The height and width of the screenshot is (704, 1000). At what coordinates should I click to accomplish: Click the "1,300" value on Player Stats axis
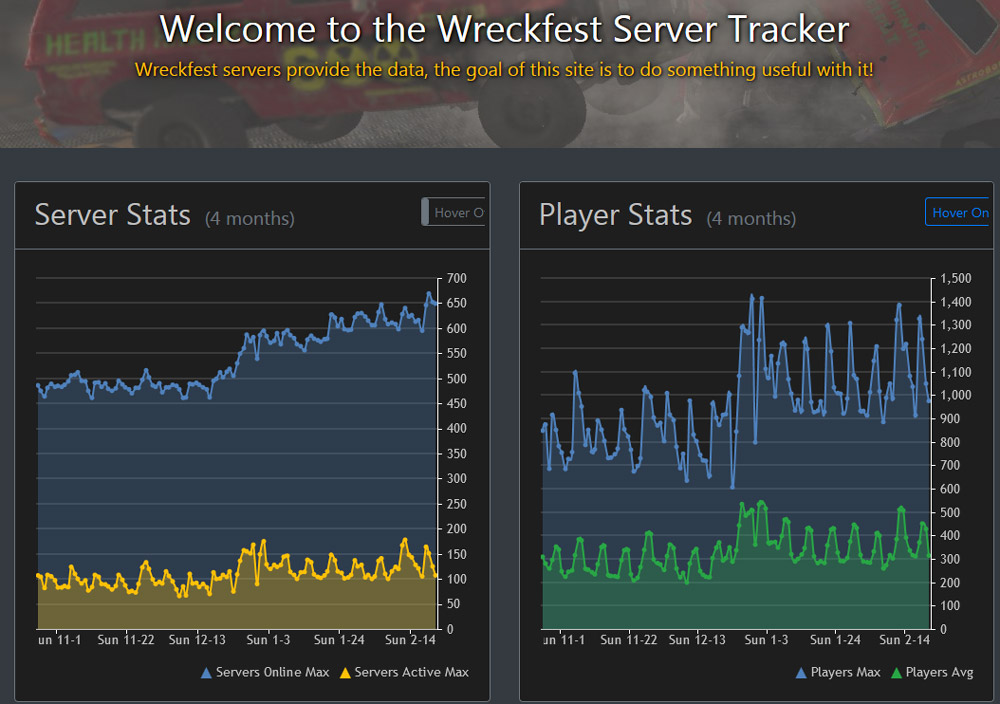(x=956, y=325)
